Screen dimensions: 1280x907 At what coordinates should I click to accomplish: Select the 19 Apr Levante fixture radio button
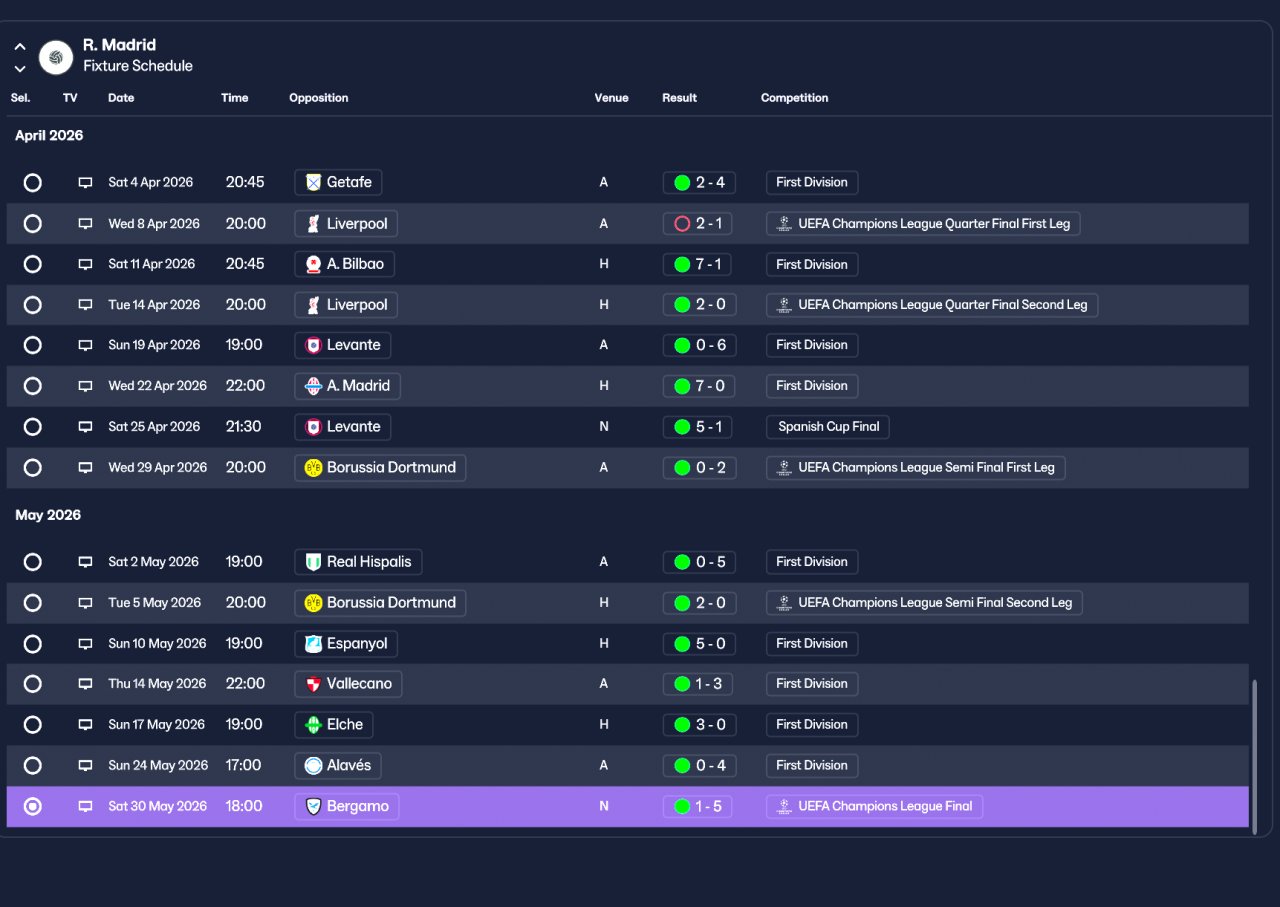pos(33,345)
